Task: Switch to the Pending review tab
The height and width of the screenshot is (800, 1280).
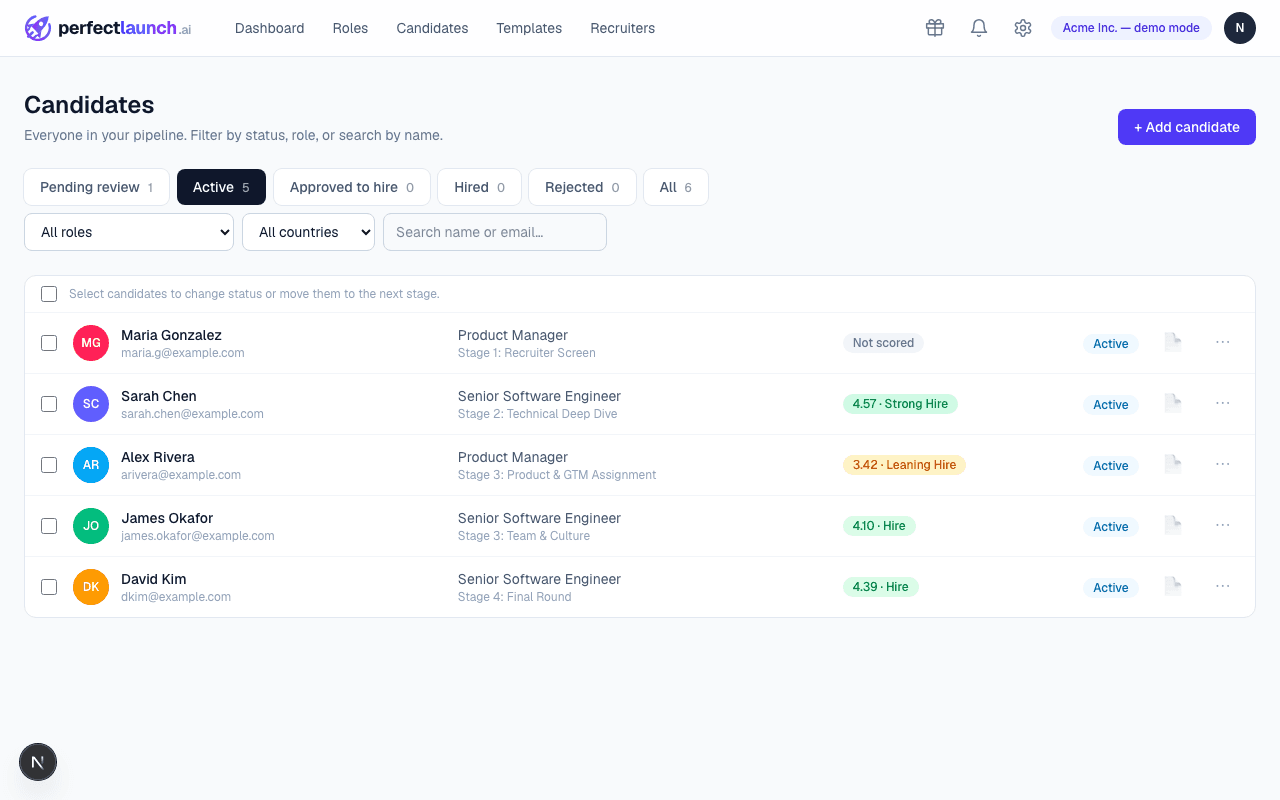Action: 97,187
